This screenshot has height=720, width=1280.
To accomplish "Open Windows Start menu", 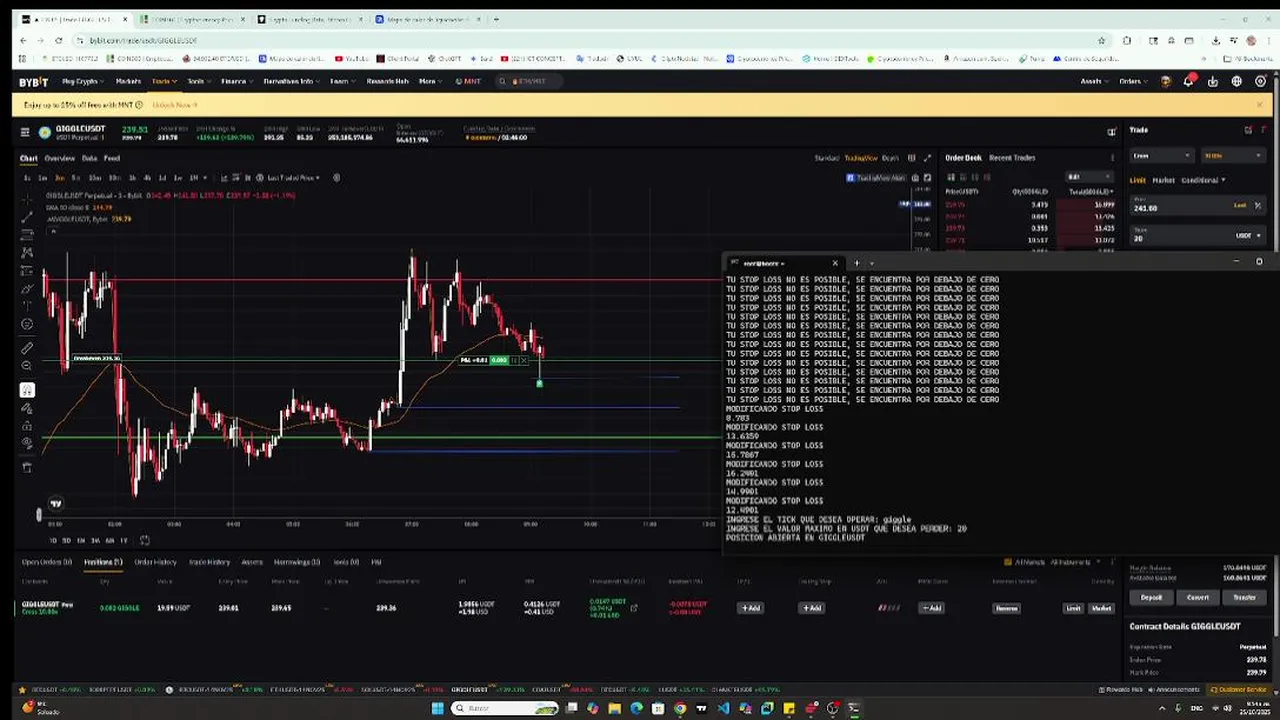I will pyautogui.click(x=437, y=708).
